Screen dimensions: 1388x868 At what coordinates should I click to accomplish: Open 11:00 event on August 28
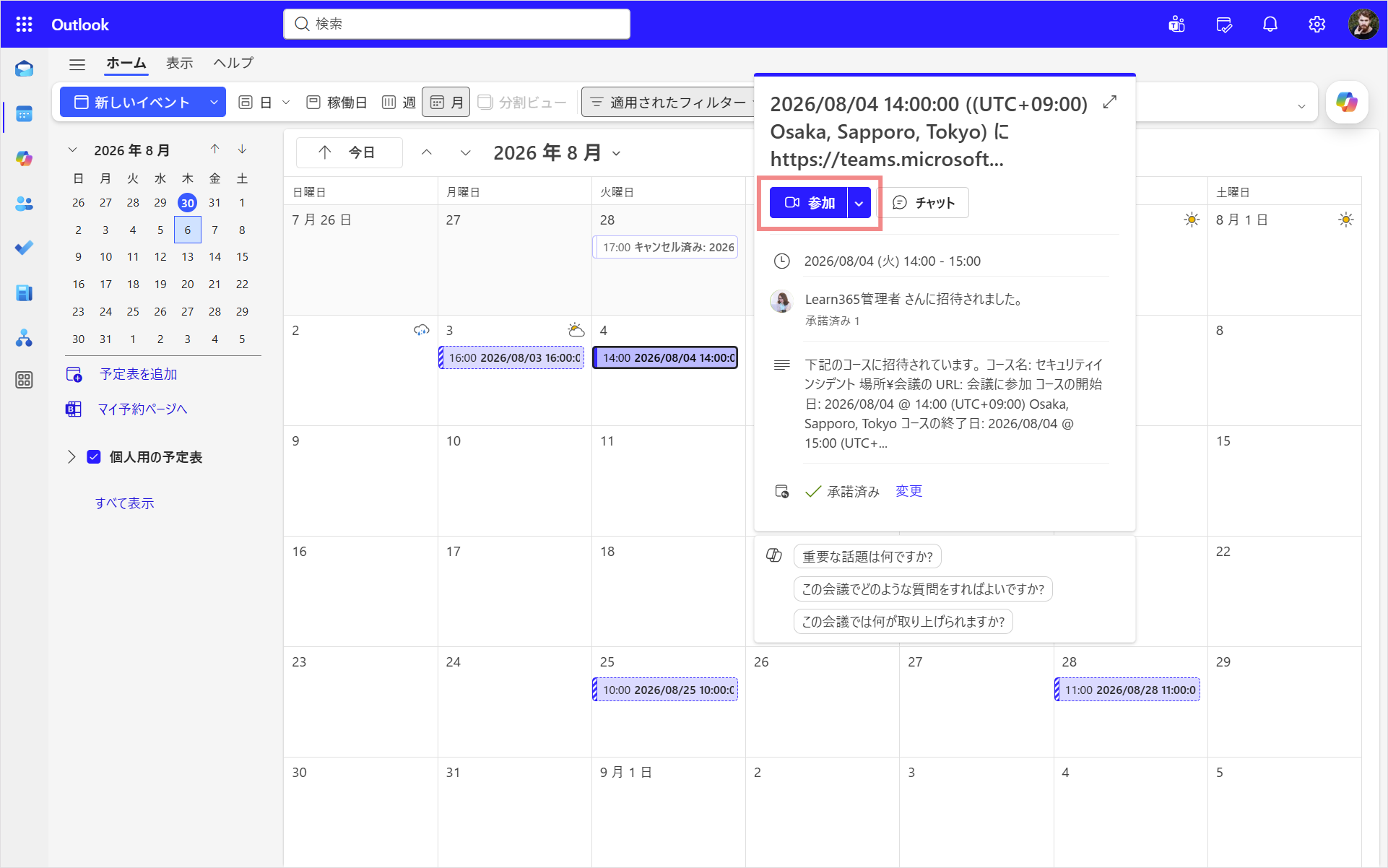pyautogui.click(x=1127, y=690)
